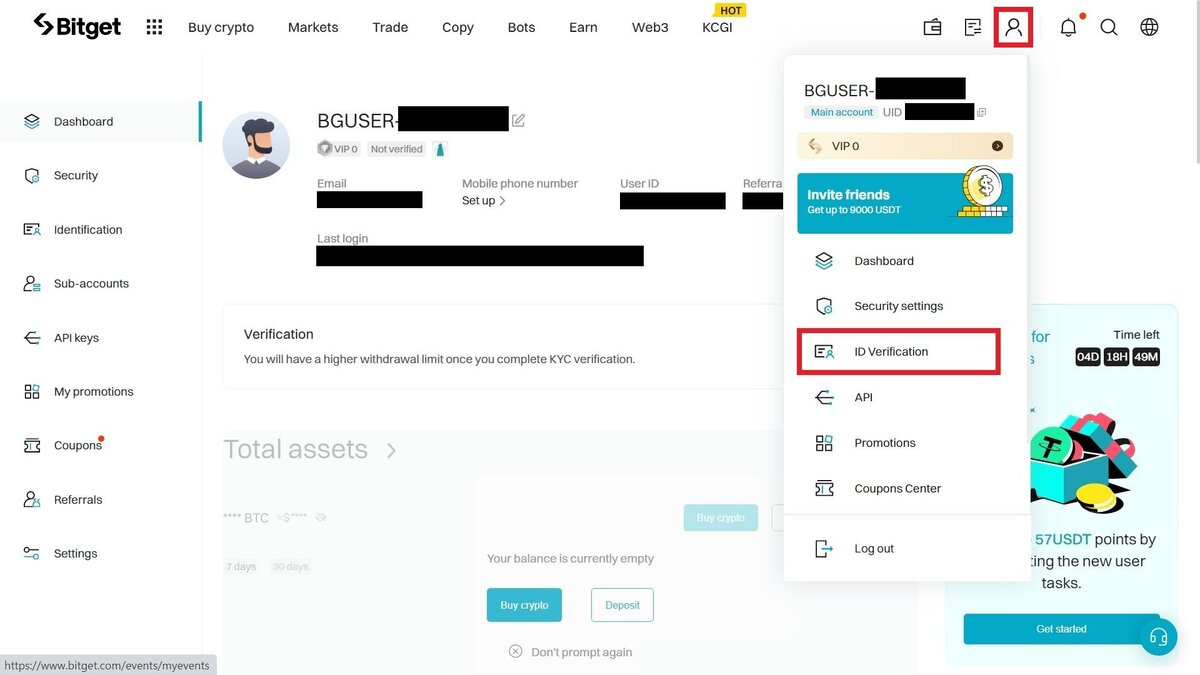Click the Invite friends banner

tap(905, 203)
